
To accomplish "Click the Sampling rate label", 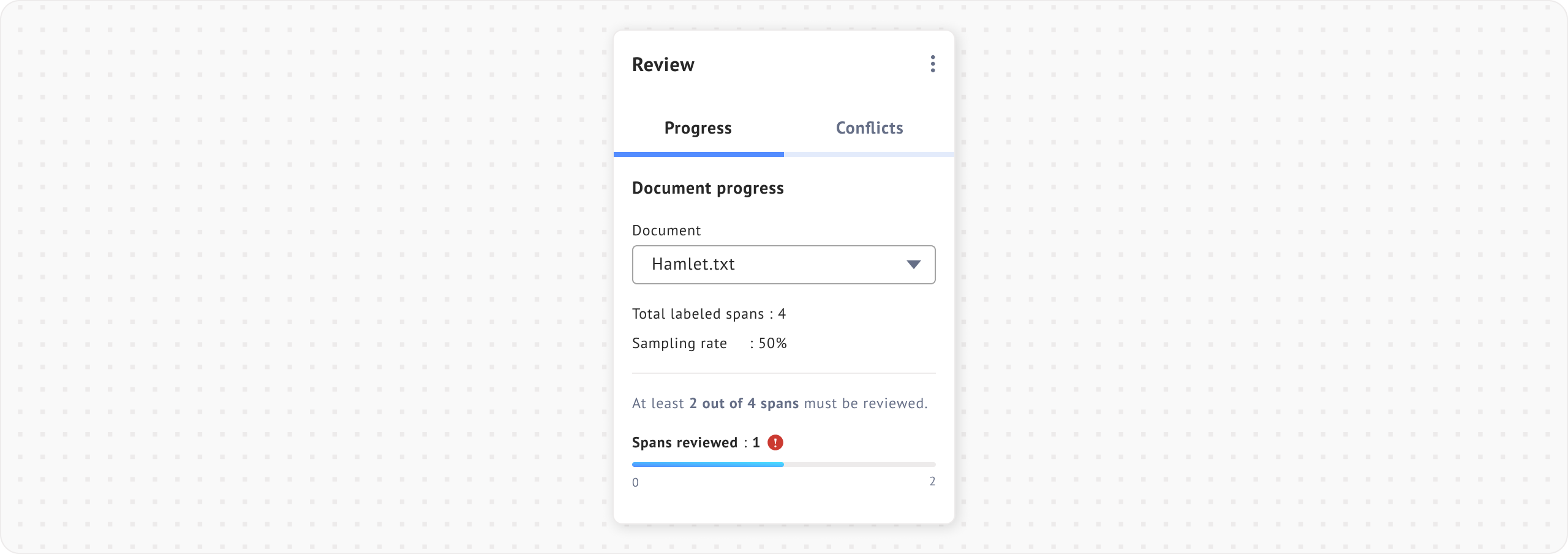I will pos(679,343).
